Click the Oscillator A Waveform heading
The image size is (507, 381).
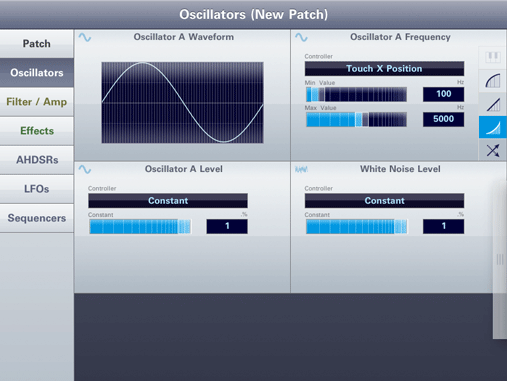coord(184,37)
